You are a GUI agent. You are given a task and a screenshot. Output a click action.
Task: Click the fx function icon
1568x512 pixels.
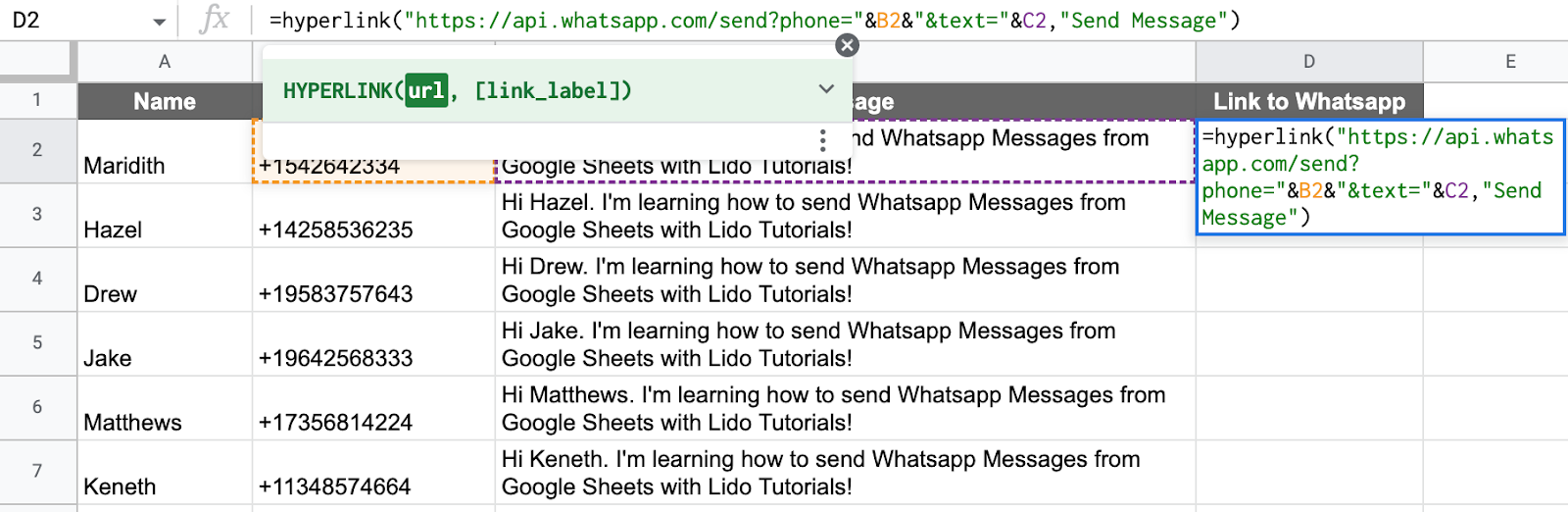tap(214, 20)
